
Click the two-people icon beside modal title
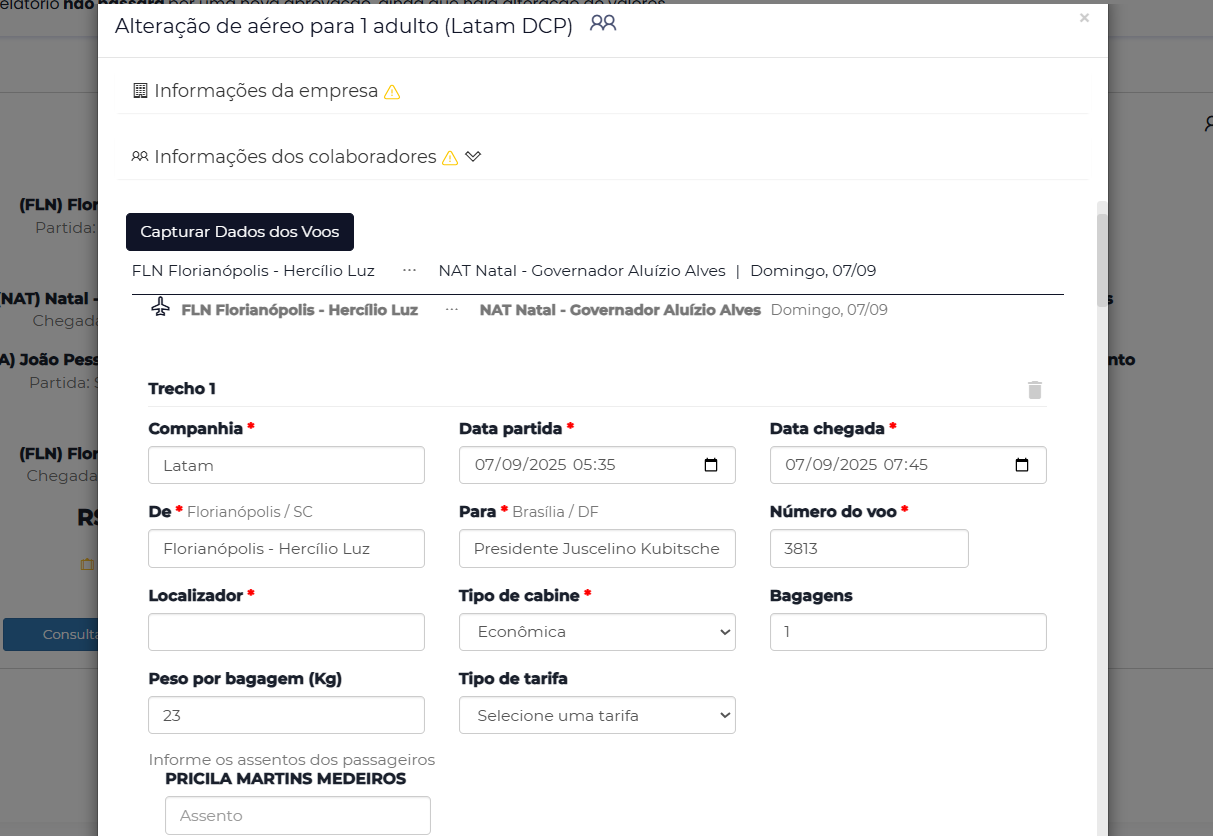(603, 24)
